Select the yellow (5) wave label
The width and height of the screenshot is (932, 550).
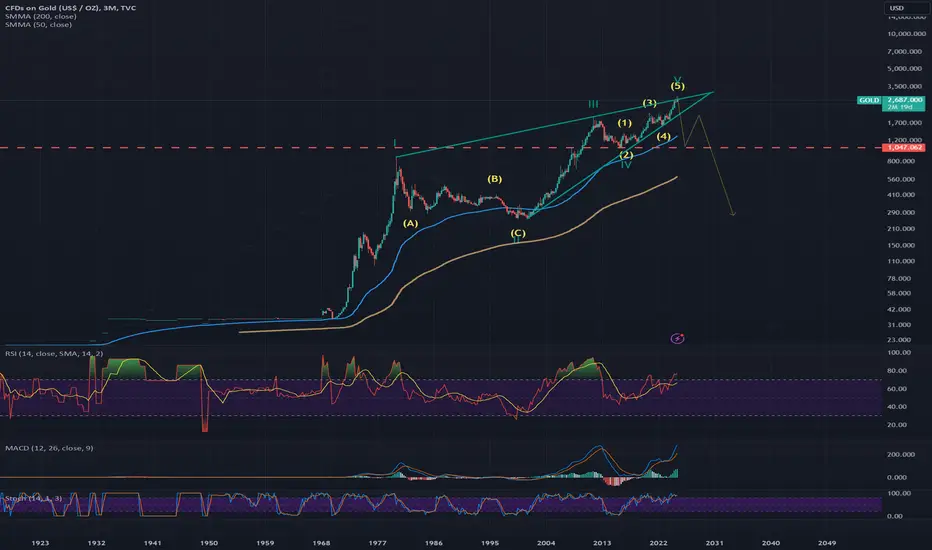coord(677,86)
